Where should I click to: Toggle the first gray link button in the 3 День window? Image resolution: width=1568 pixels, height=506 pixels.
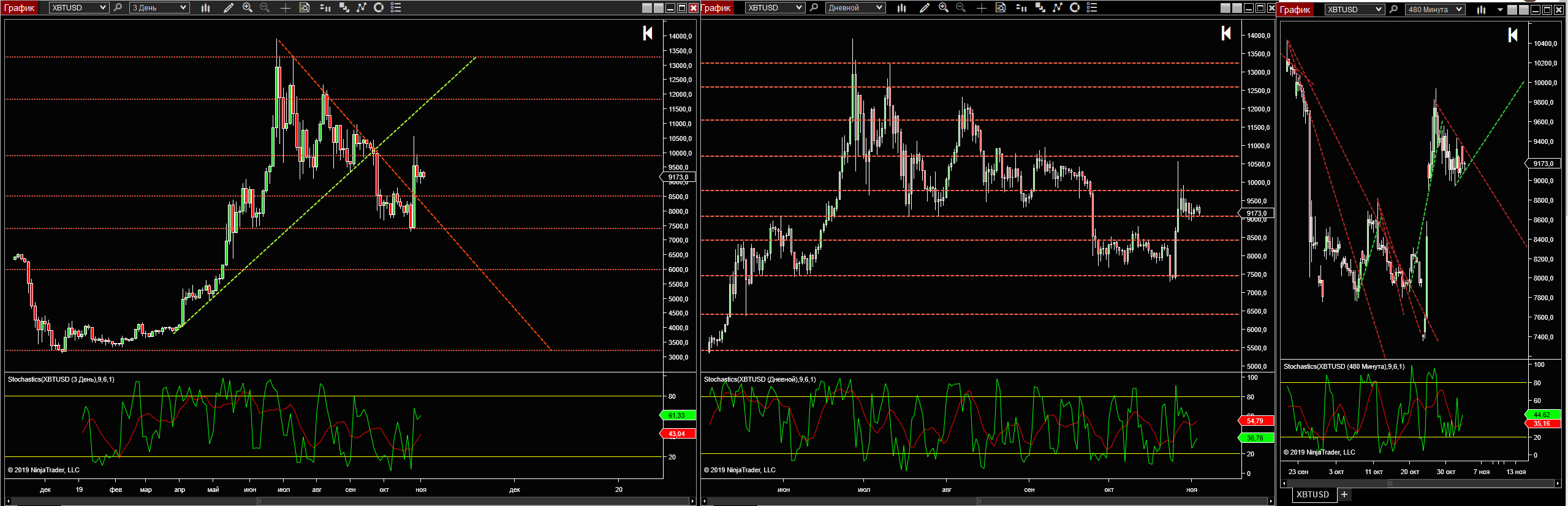coord(647,8)
